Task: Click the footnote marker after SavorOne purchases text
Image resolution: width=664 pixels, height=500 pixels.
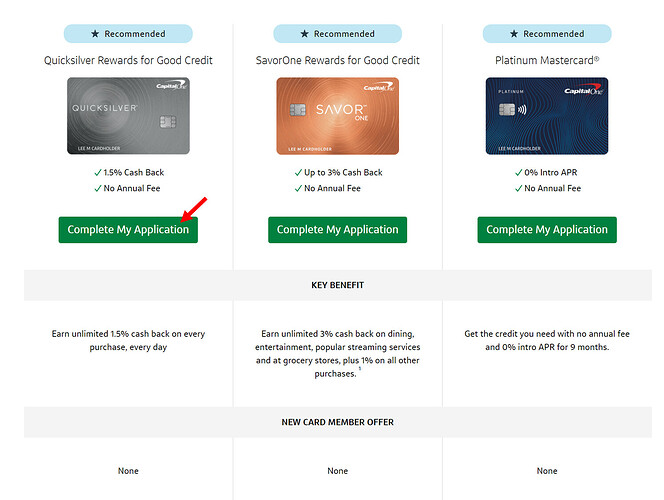Action: pyautogui.click(x=360, y=369)
